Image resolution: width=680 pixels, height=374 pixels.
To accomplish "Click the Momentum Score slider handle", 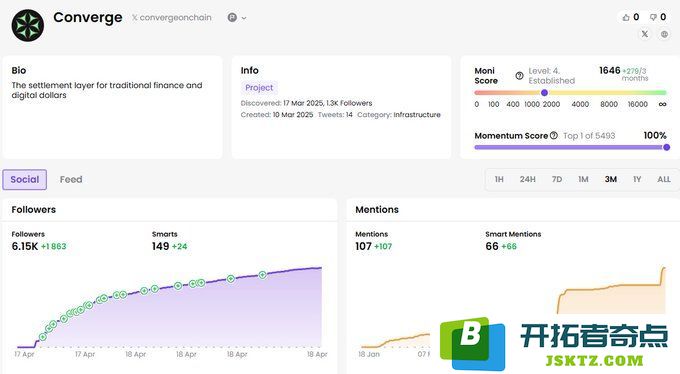I will [x=667, y=148].
